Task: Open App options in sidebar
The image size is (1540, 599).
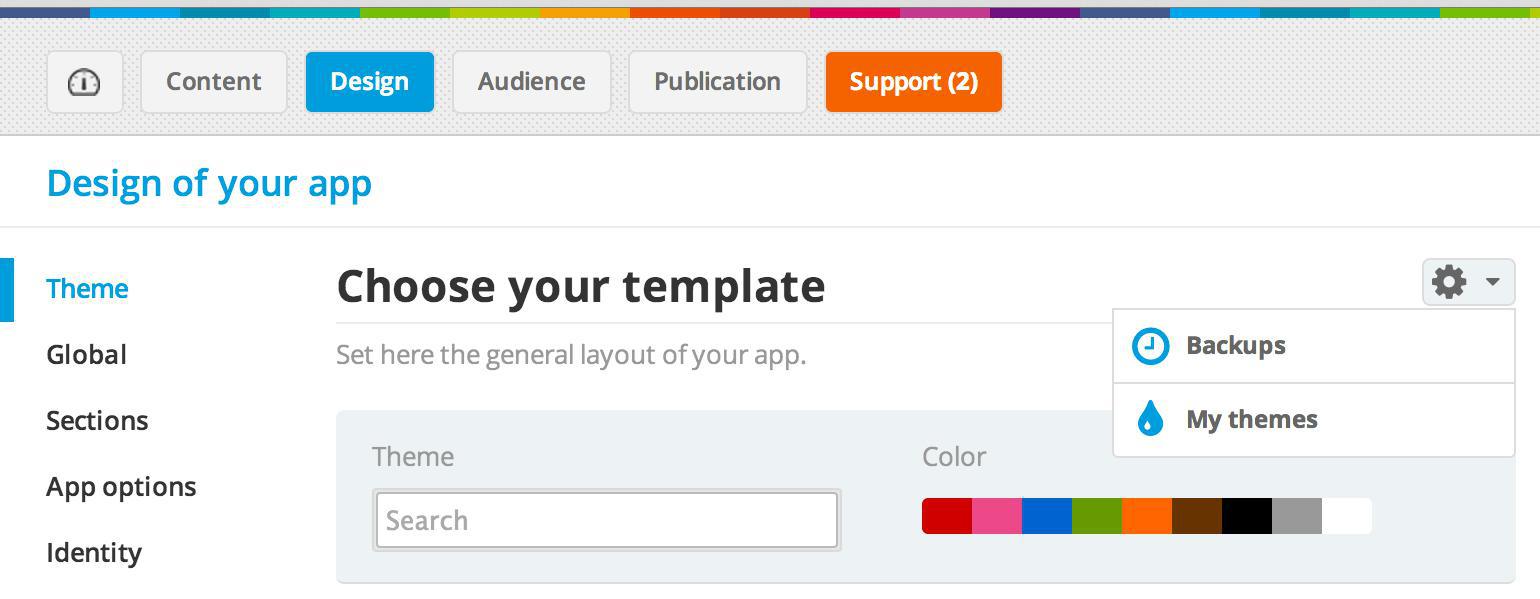Action: 121,487
